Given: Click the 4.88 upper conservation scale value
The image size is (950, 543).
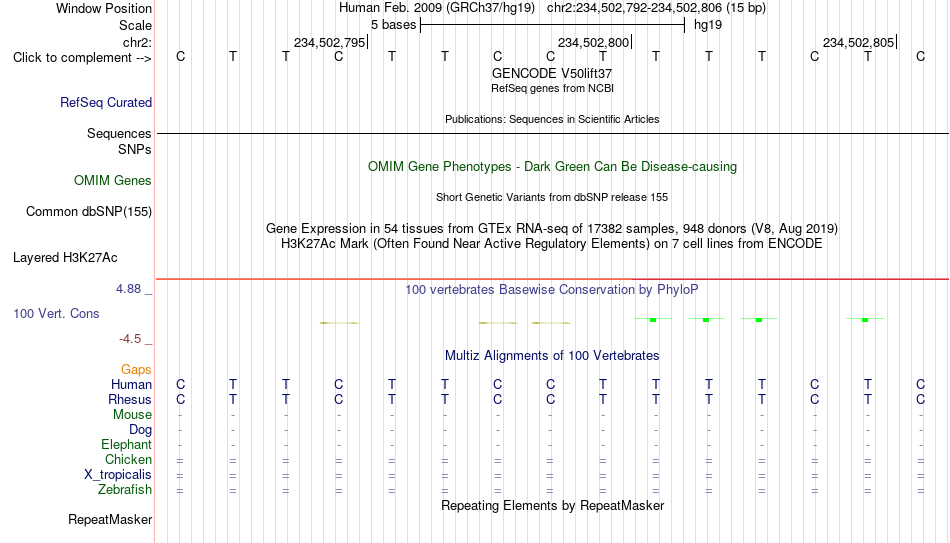Looking at the screenshot, I should (x=128, y=289).
